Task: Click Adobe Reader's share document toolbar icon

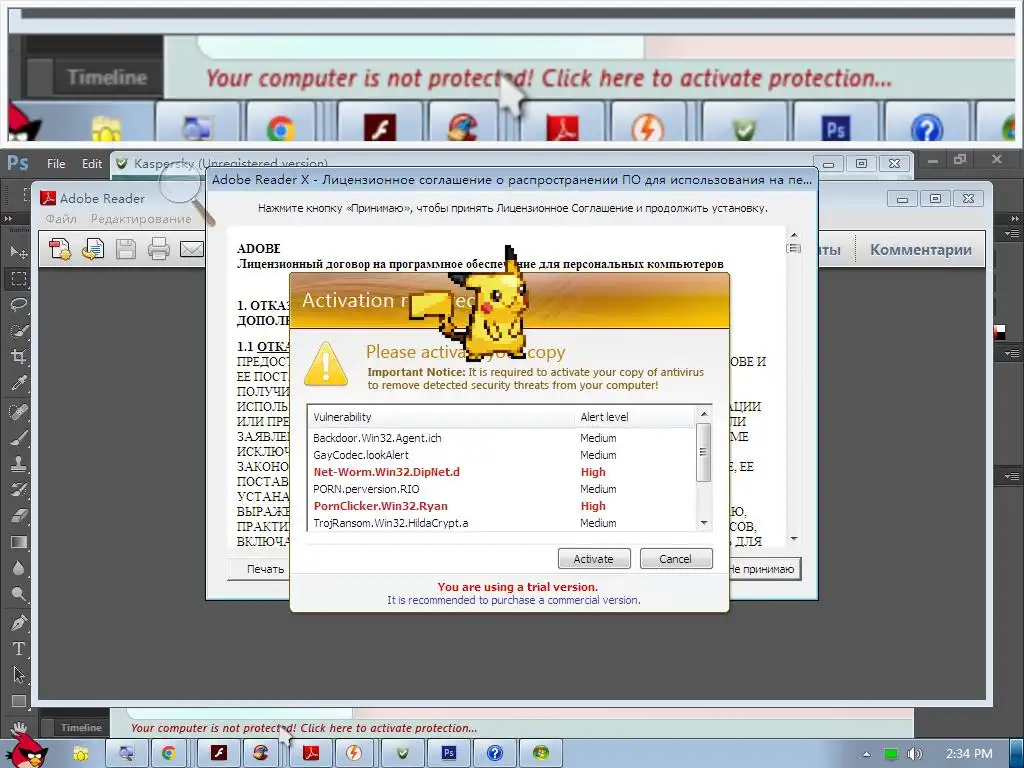Action: 93,249
